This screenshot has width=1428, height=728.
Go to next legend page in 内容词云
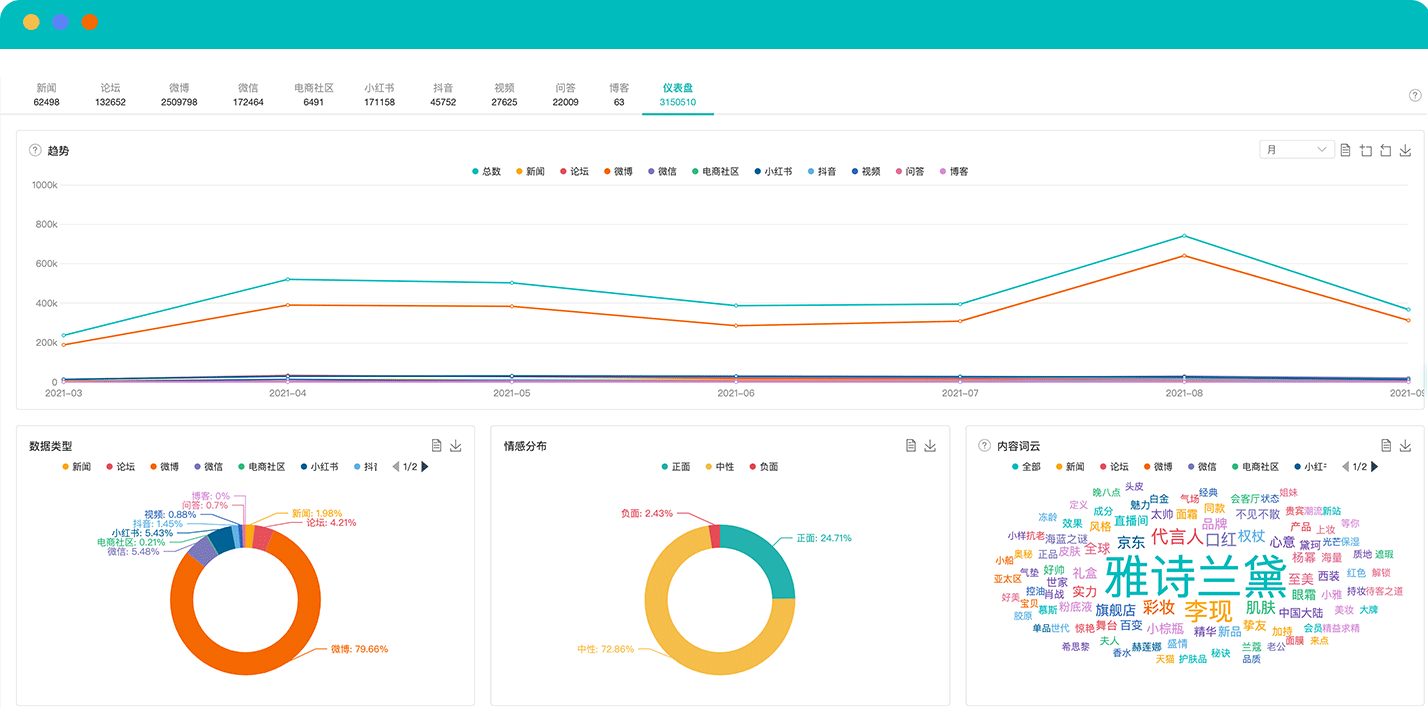1375,467
